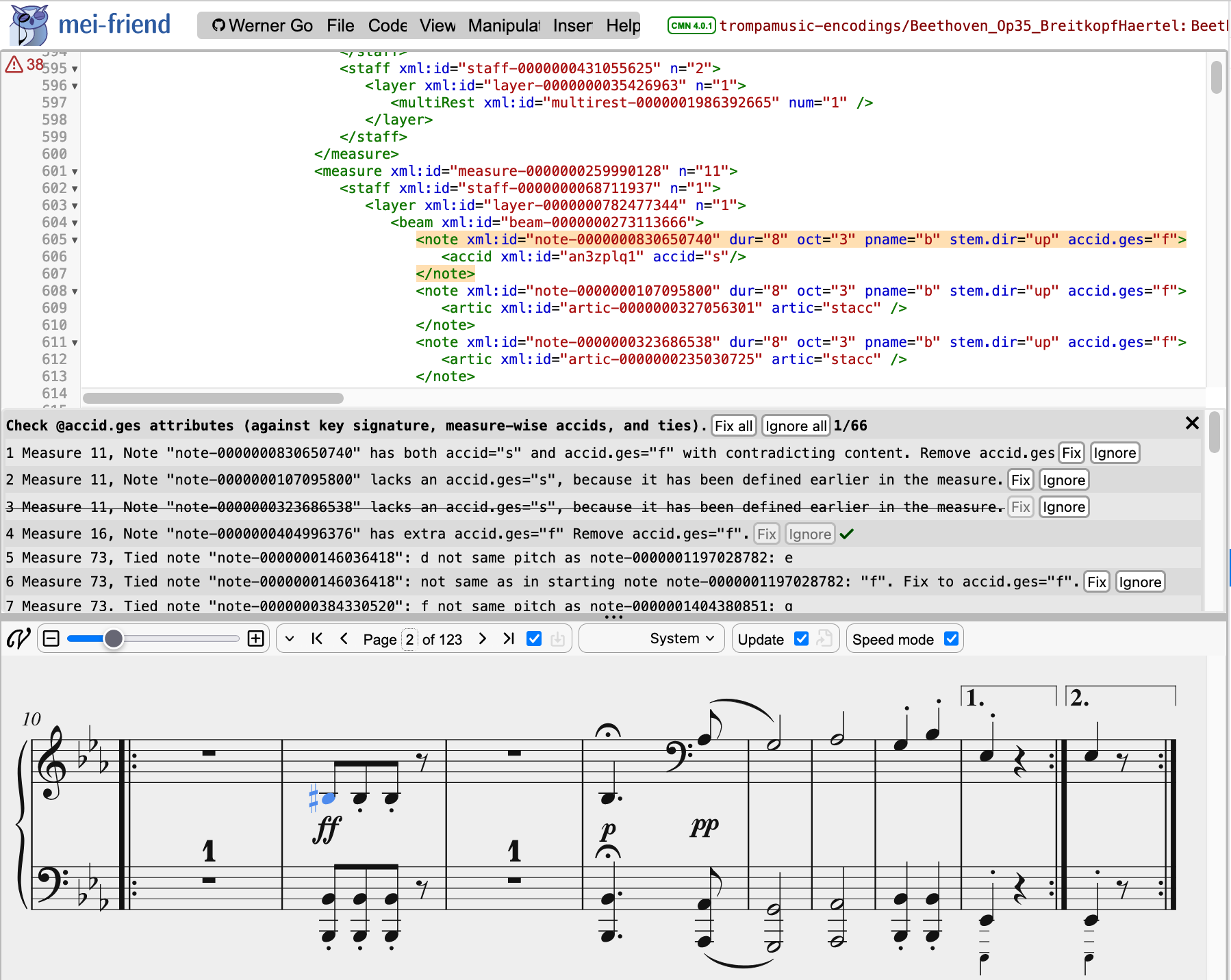Click the treble clef on the upper staff
The width and height of the screenshot is (1231, 980).
pyautogui.click(x=53, y=763)
